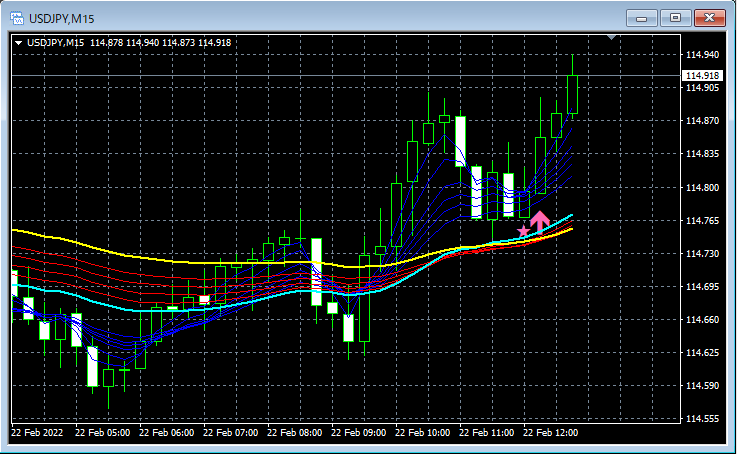This screenshot has width=738, height=454.
Task: Click the chart window icon in title bar
Action: pyautogui.click(x=17, y=18)
